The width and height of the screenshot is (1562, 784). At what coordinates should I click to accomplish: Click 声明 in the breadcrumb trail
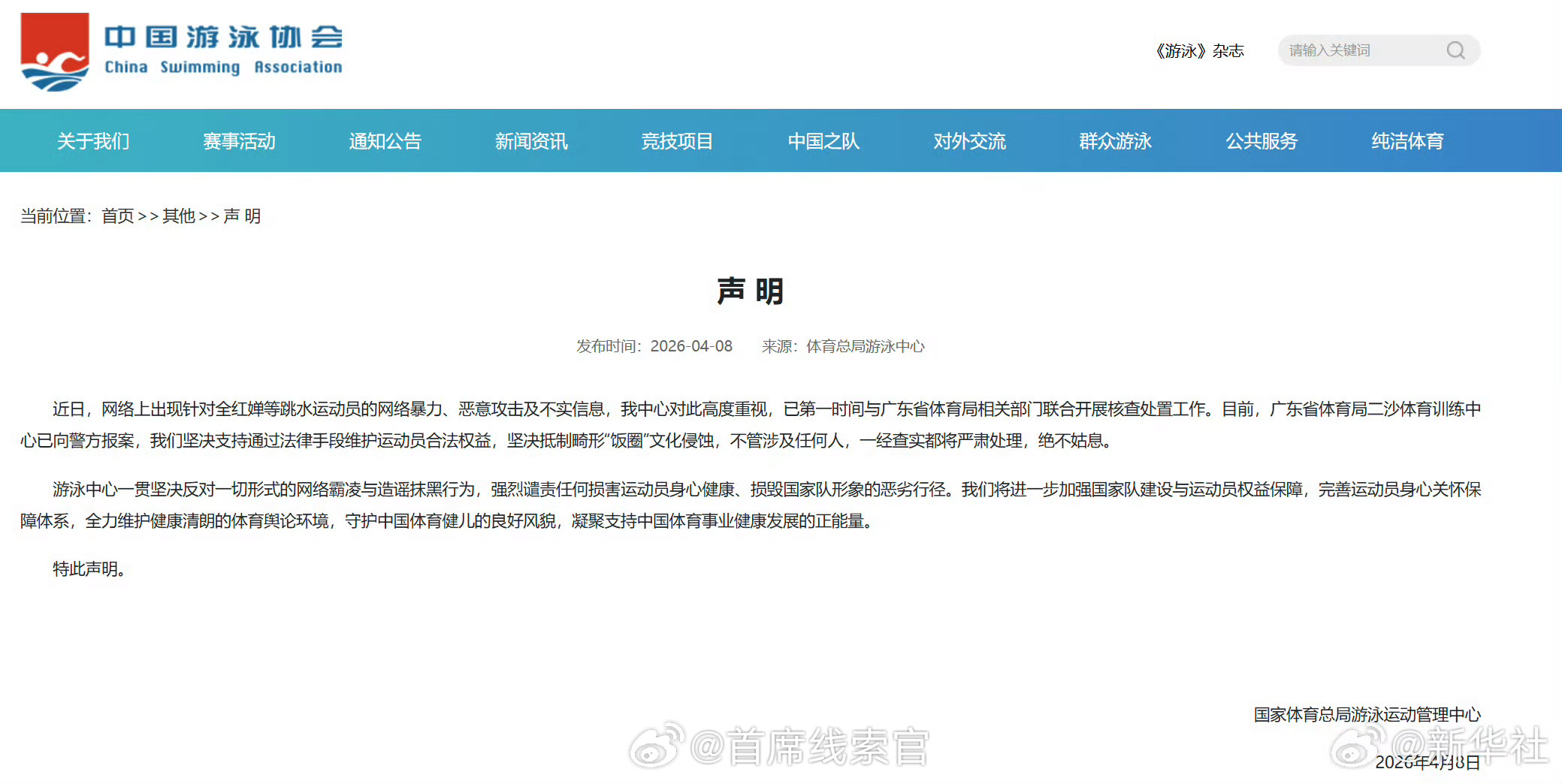(x=242, y=216)
